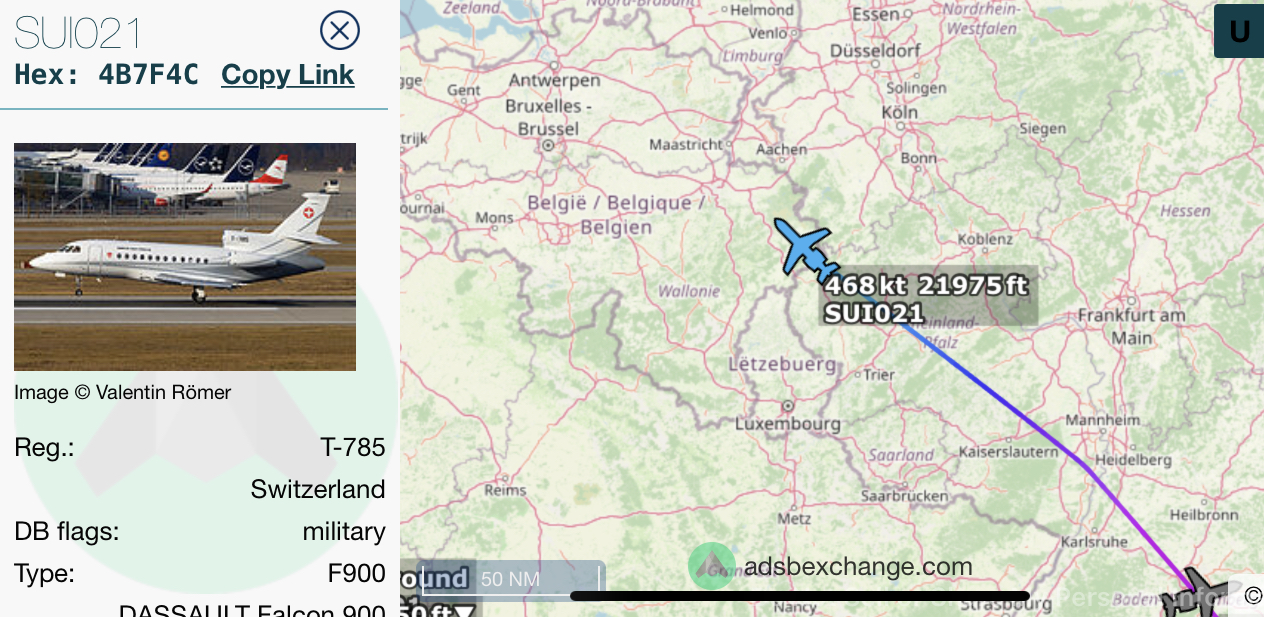Select the blue SUI021 aircraft icon

point(806,251)
